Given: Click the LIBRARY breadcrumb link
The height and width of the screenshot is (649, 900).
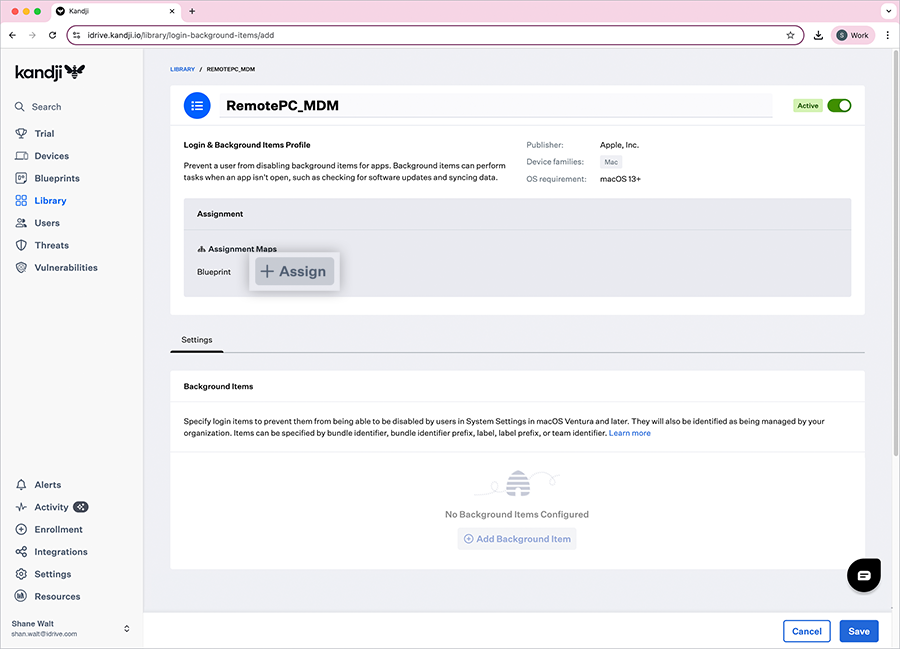Looking at the screenshot, I should [182, 70].
